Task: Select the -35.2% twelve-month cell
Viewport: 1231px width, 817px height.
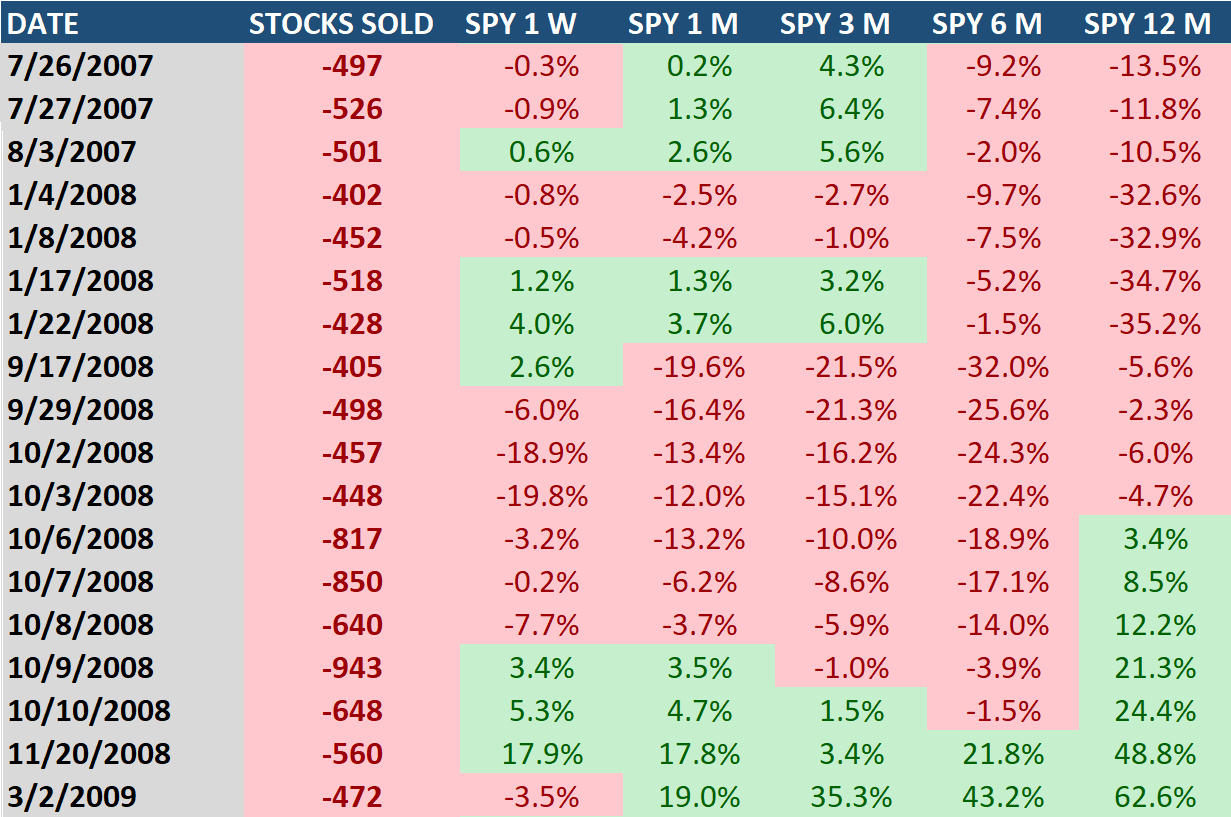Action: [x=1154, y=324]
